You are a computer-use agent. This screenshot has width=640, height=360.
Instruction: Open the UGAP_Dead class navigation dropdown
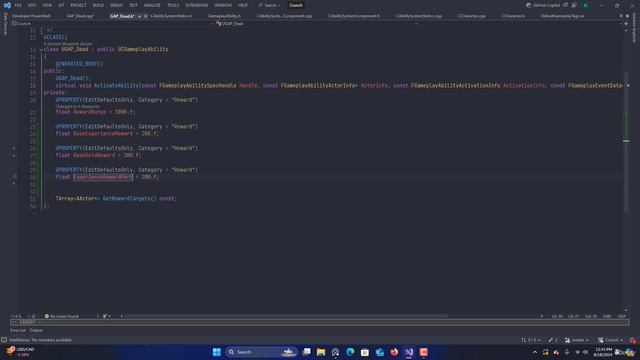tap(318, 24)
